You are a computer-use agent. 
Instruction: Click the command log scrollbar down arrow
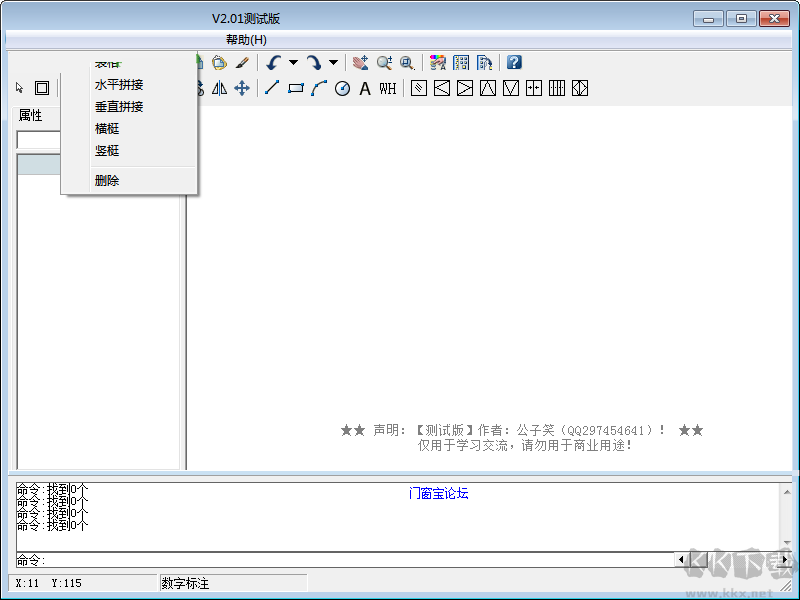(x=787, y=542)
